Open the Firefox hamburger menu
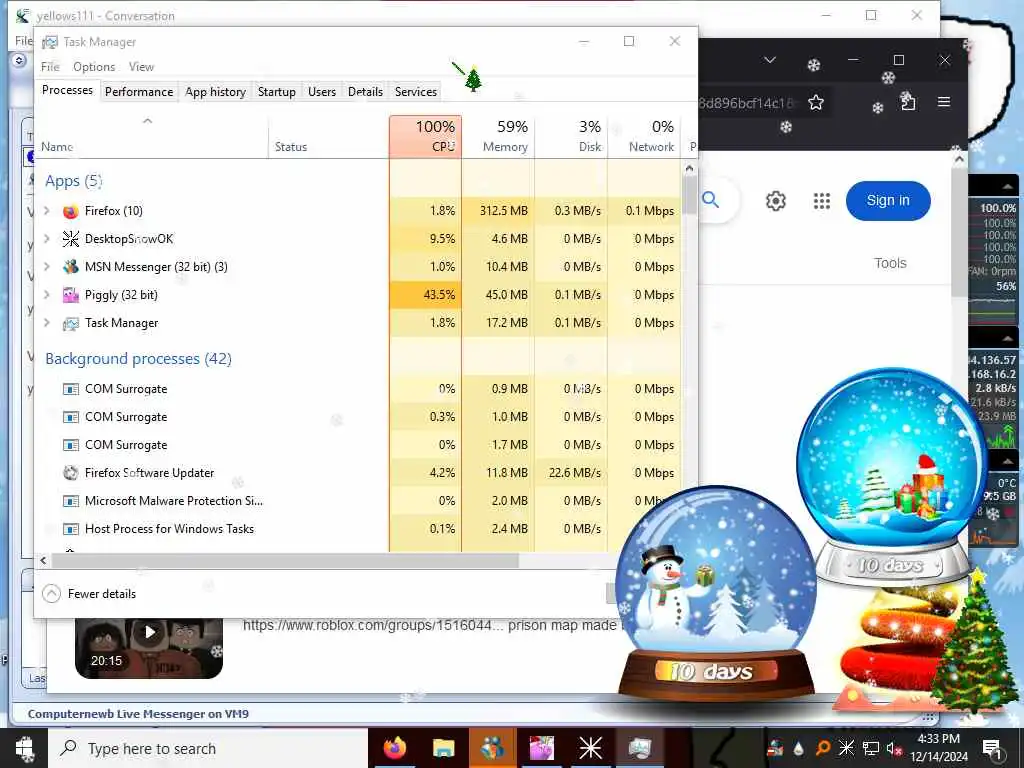Image resolution: width=1024 pixels, height=768 pixels. pos(944,102)
